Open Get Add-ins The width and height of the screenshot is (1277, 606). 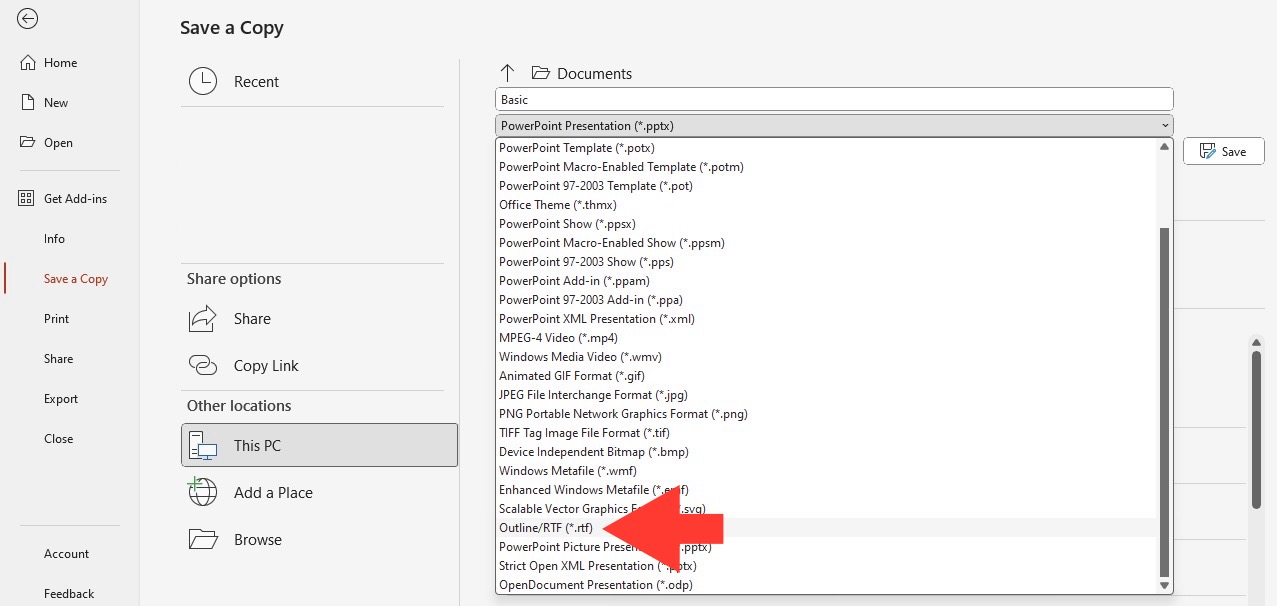[x=75, y=199]
